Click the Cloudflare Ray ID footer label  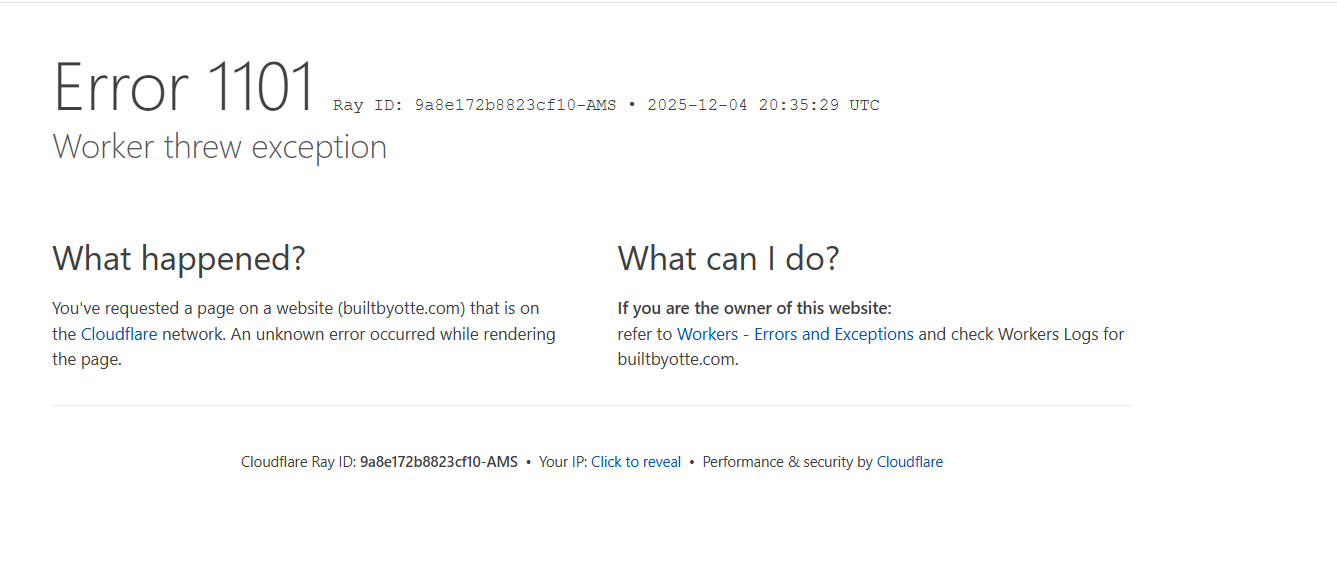(298, 462)
